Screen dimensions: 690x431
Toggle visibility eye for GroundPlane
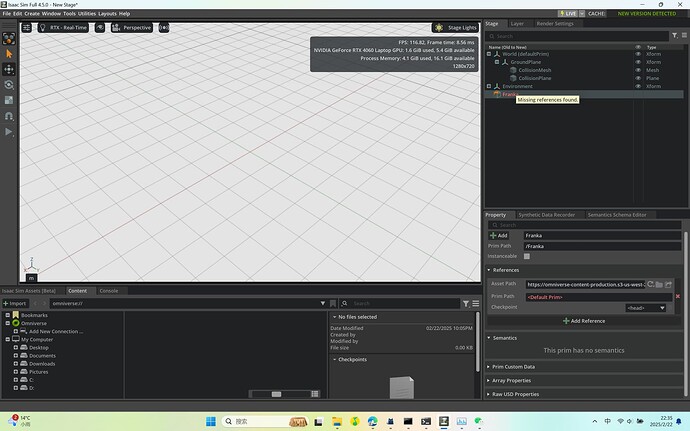(639, 62)
